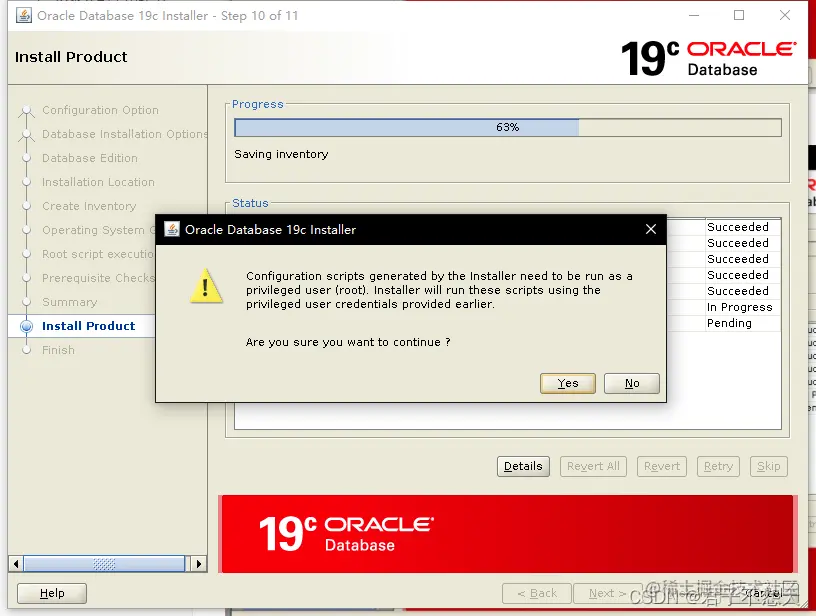The width and height of the screenshot is (816, 616).
Task: Minimize the installer main window
Action: pos(694,16)
